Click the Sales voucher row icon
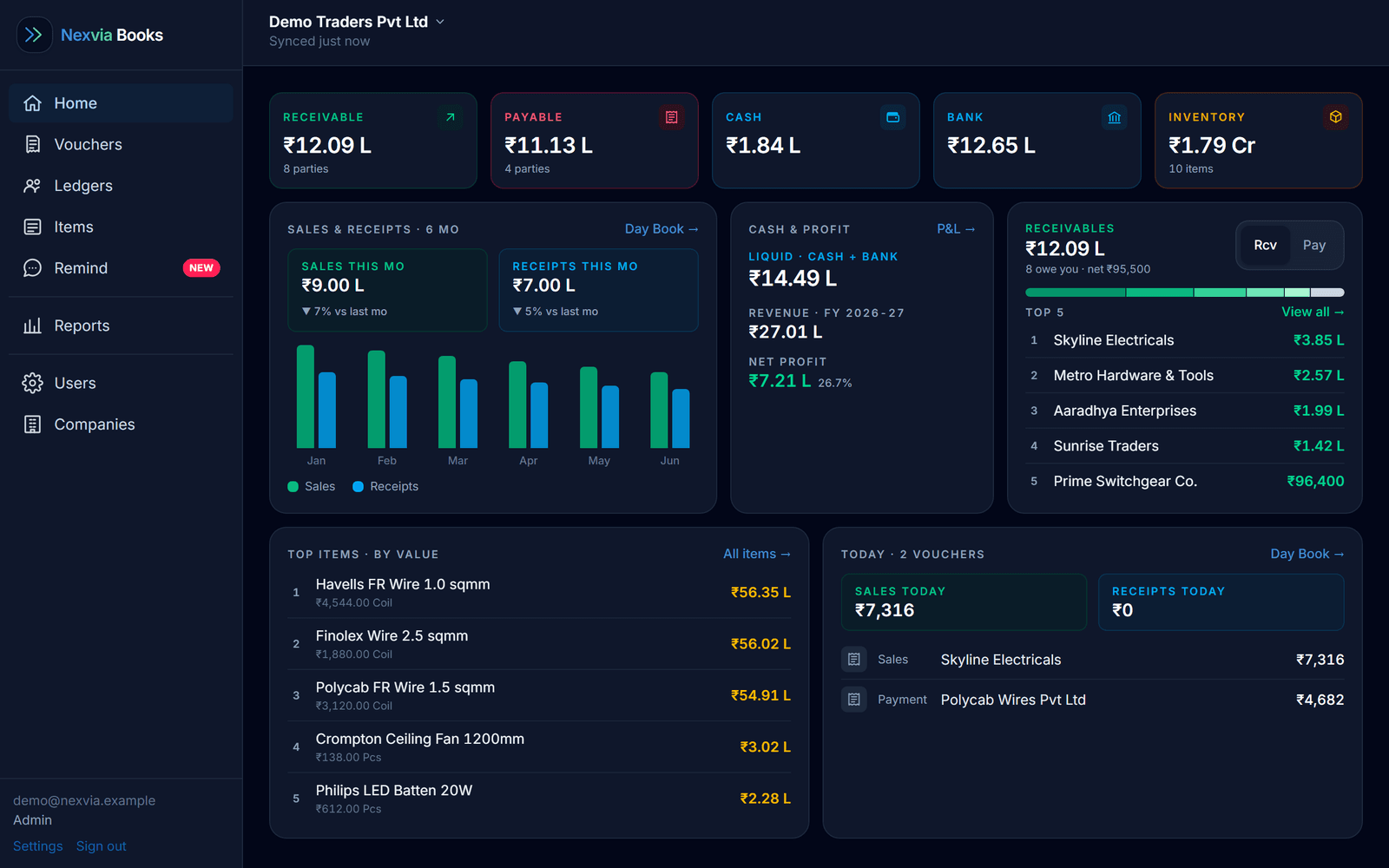The image size is (1389, 868). point(854,660)
